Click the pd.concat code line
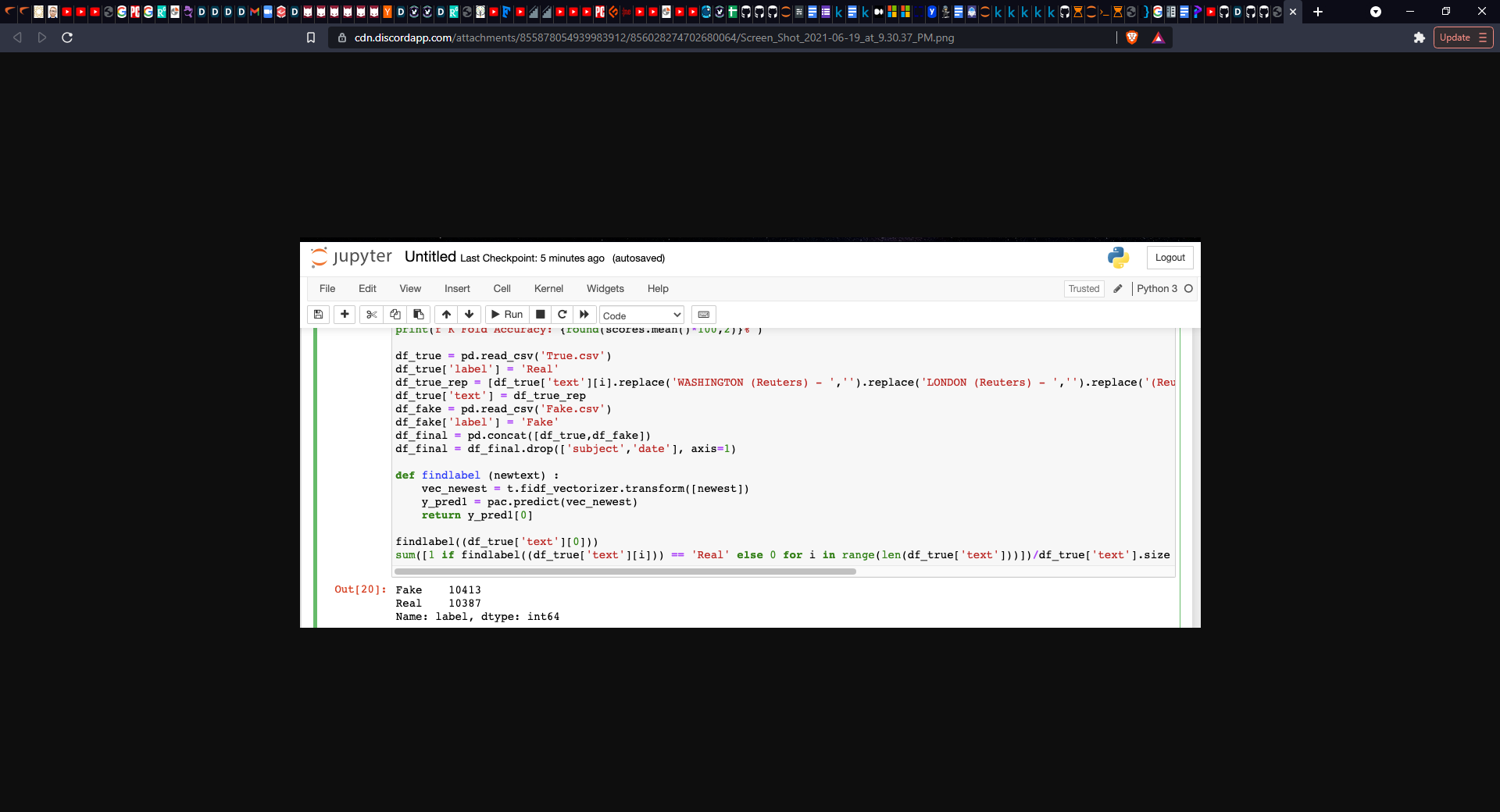Image resolution: width=1500 pixels, height=812 pixels. point(523,436)
